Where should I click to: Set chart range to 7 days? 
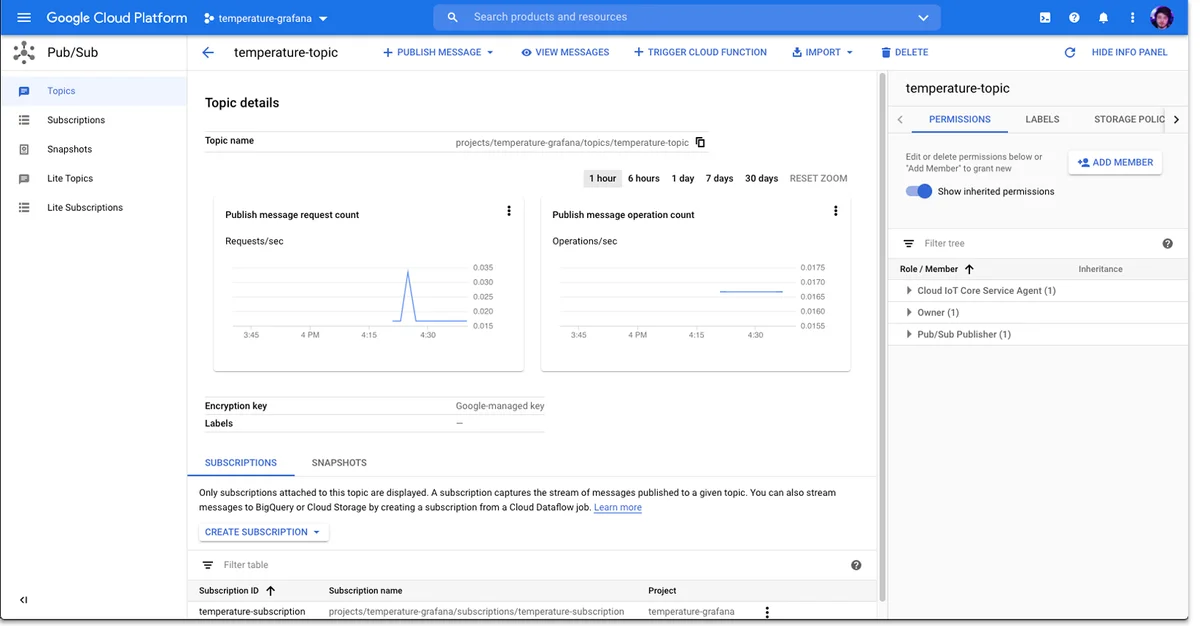(719, 179)
